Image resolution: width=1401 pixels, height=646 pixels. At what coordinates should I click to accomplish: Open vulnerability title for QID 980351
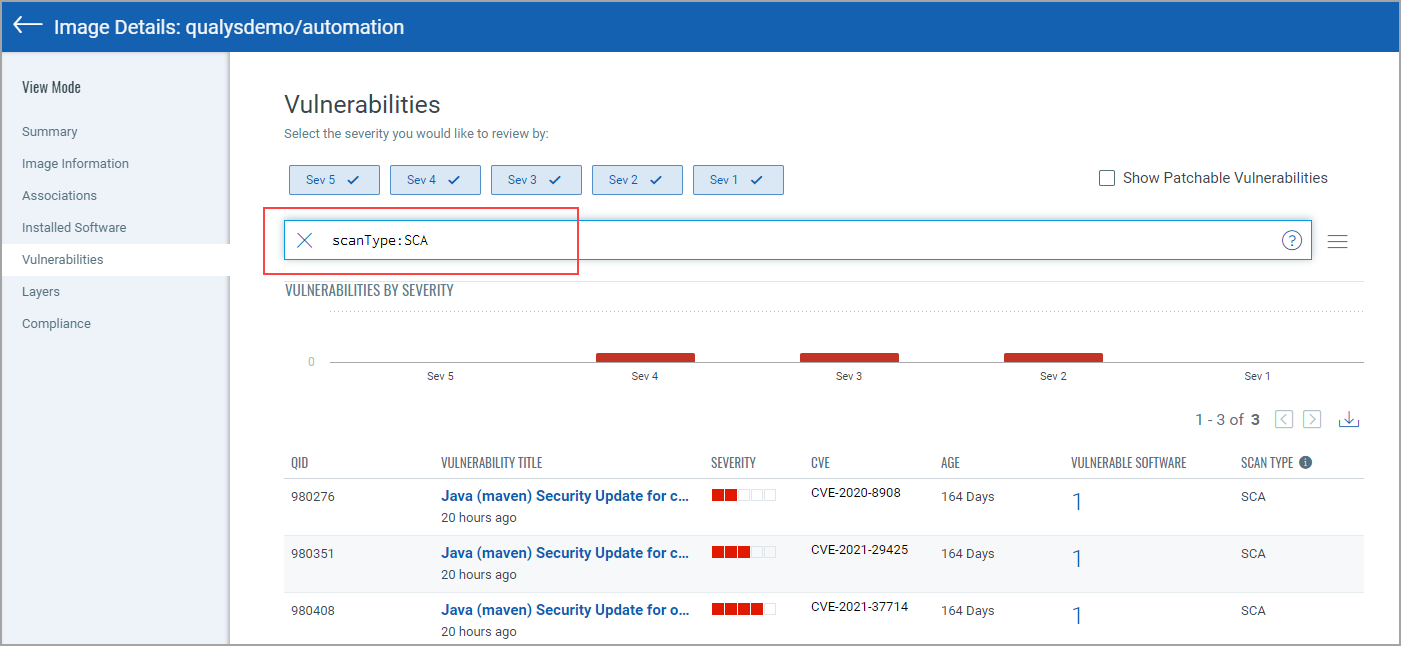[565, 553]
